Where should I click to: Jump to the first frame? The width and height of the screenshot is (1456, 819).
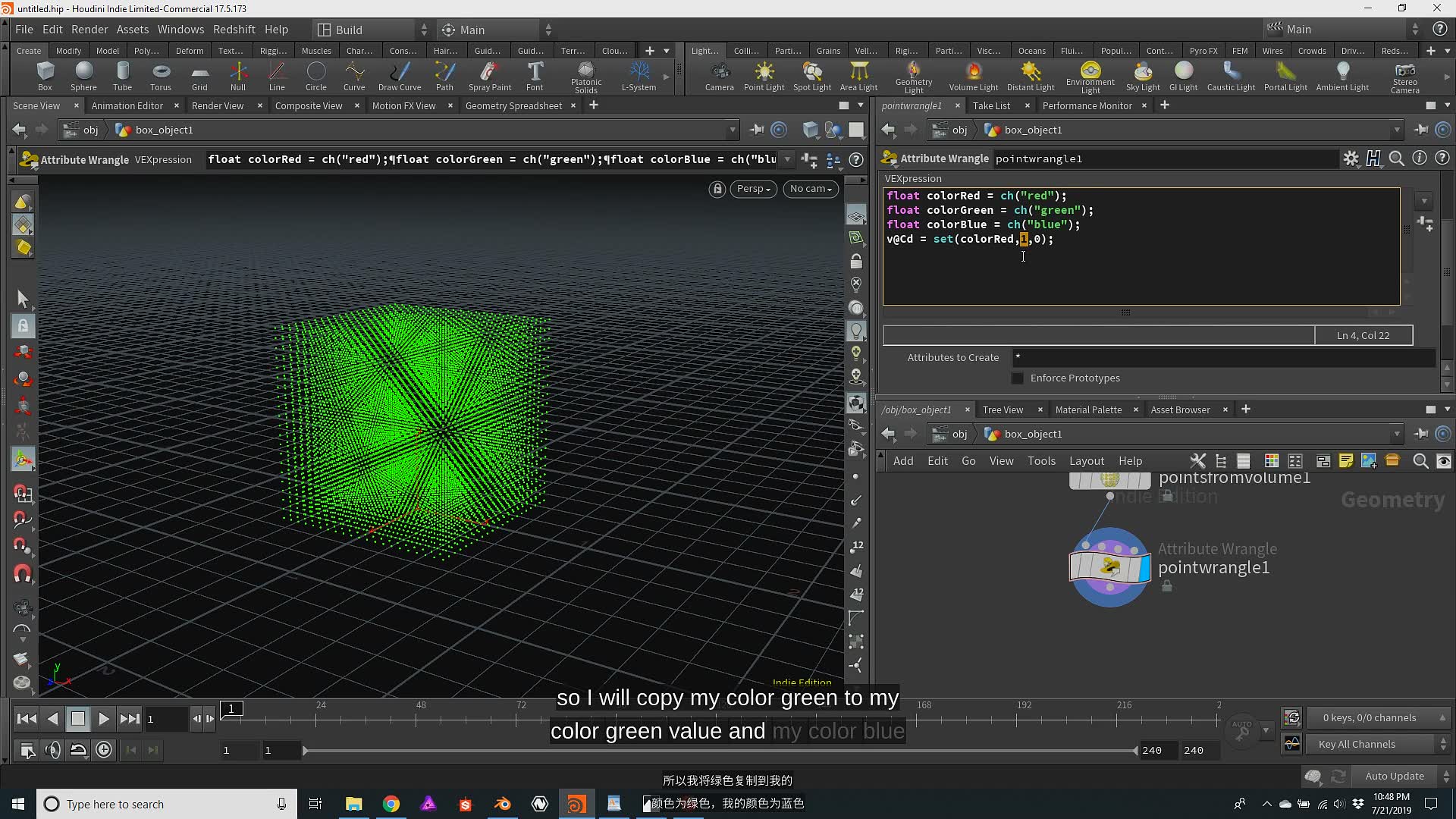(x=27, y=718)
